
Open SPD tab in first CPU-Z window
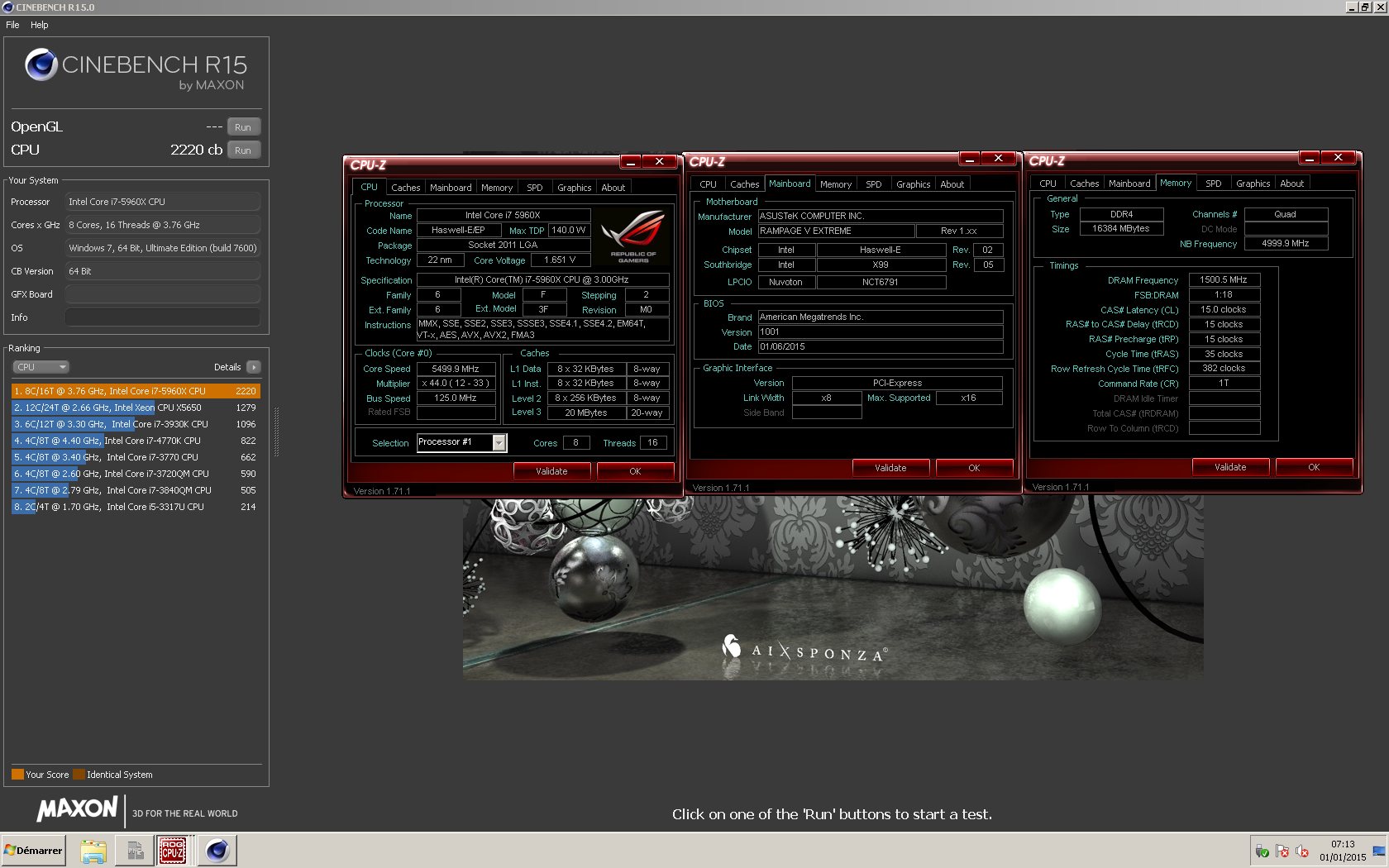(x=535, y=188)
